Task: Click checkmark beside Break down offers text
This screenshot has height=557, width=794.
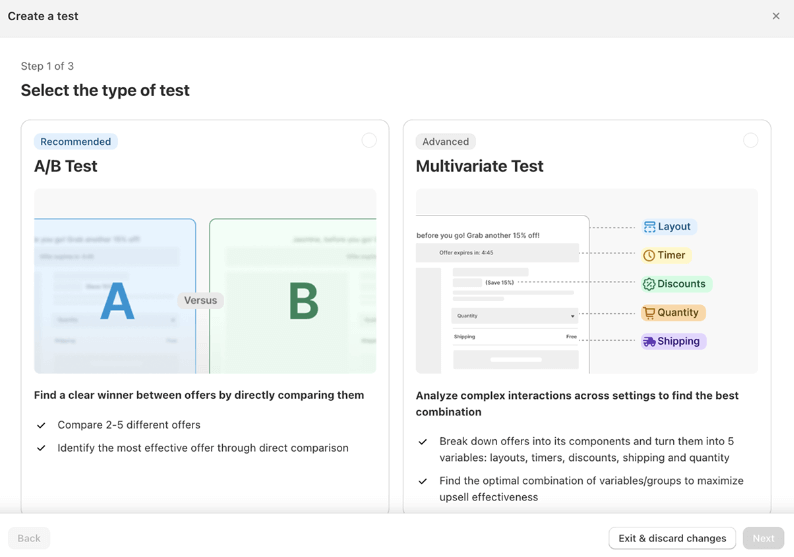Action: click(423, 442)
